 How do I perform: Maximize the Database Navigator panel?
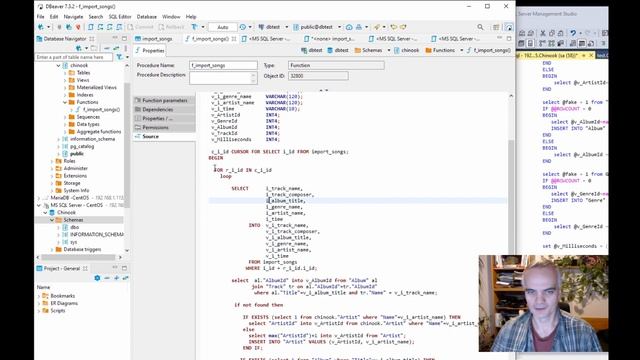point(124,38)
